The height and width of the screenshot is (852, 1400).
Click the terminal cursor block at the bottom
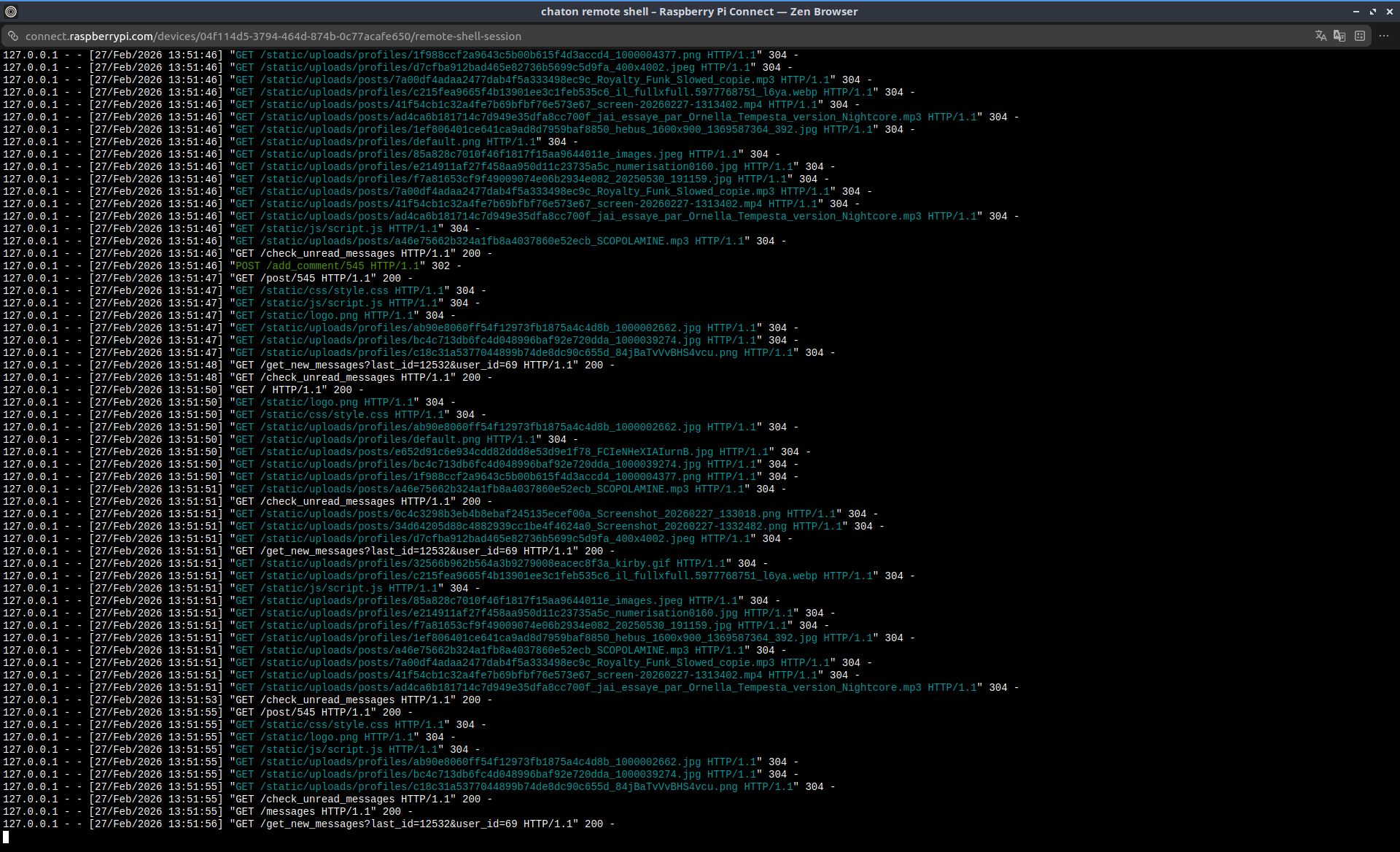click(6, 837)
